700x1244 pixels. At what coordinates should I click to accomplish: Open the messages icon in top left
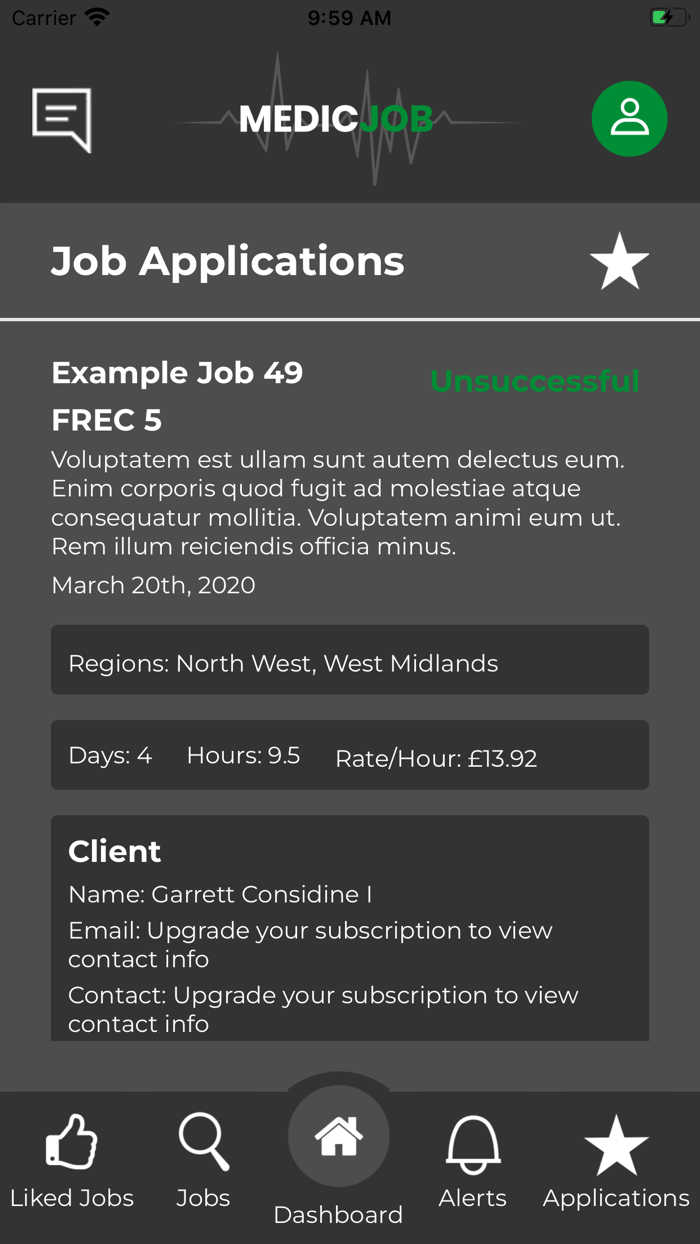pos(62,119)
